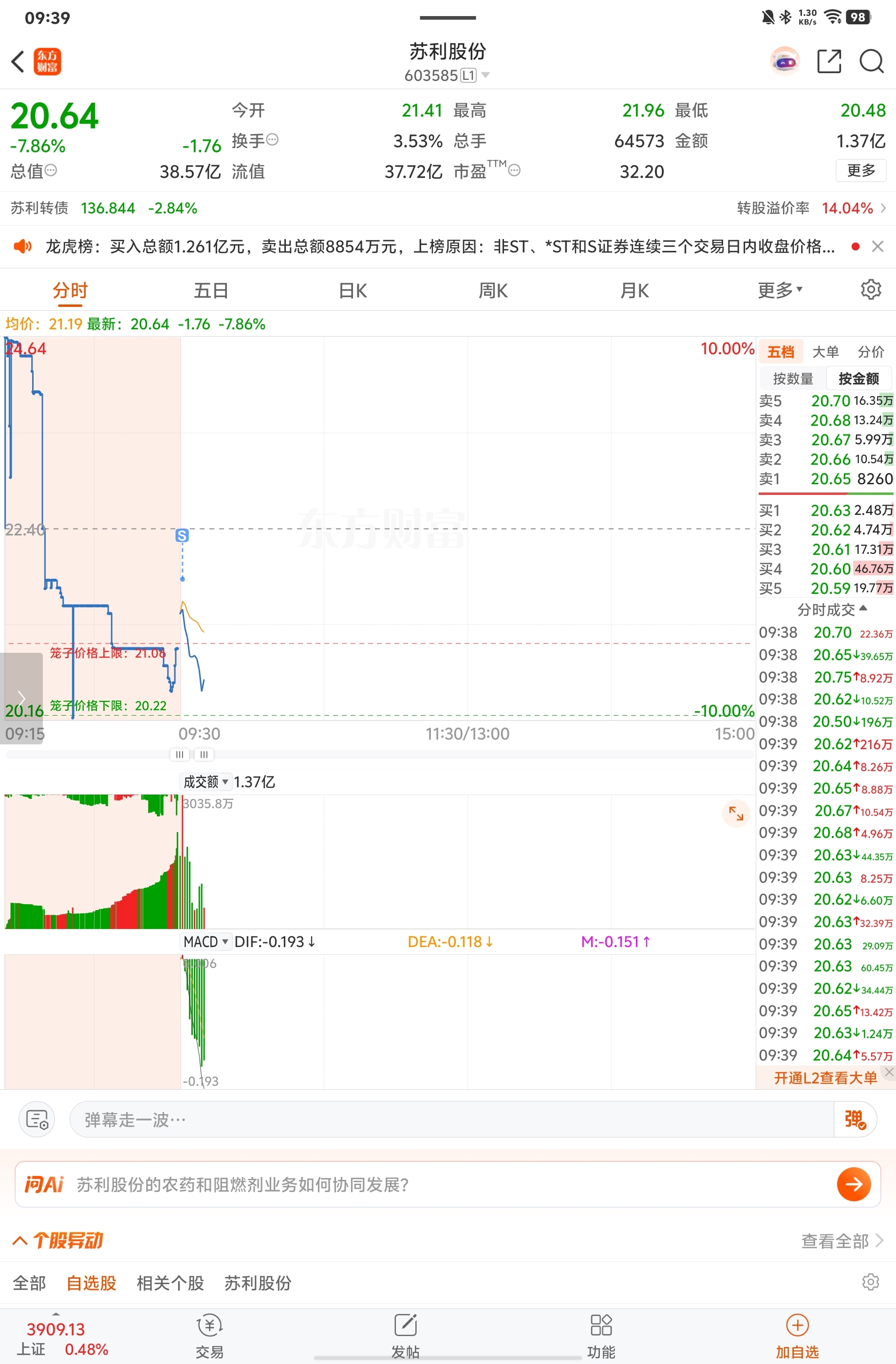Screen dimensions: 896x1364
Task: Open chart settings gear icon
Action: pyautogui.click(x=871, y=289)
